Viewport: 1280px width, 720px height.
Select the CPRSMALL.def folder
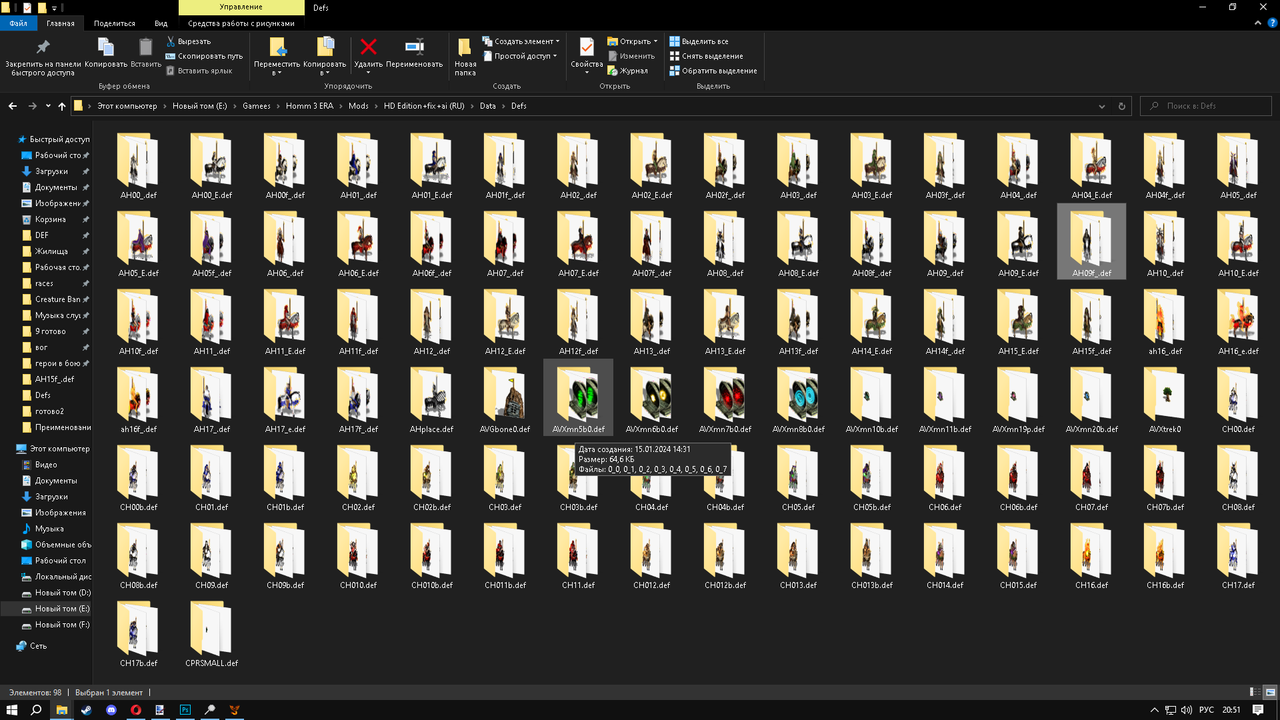click(212, 634)
